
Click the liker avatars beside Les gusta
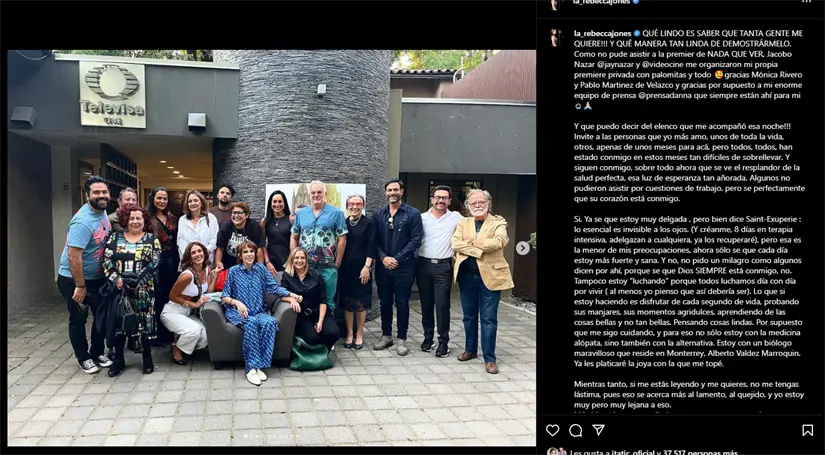coord(557,452)
